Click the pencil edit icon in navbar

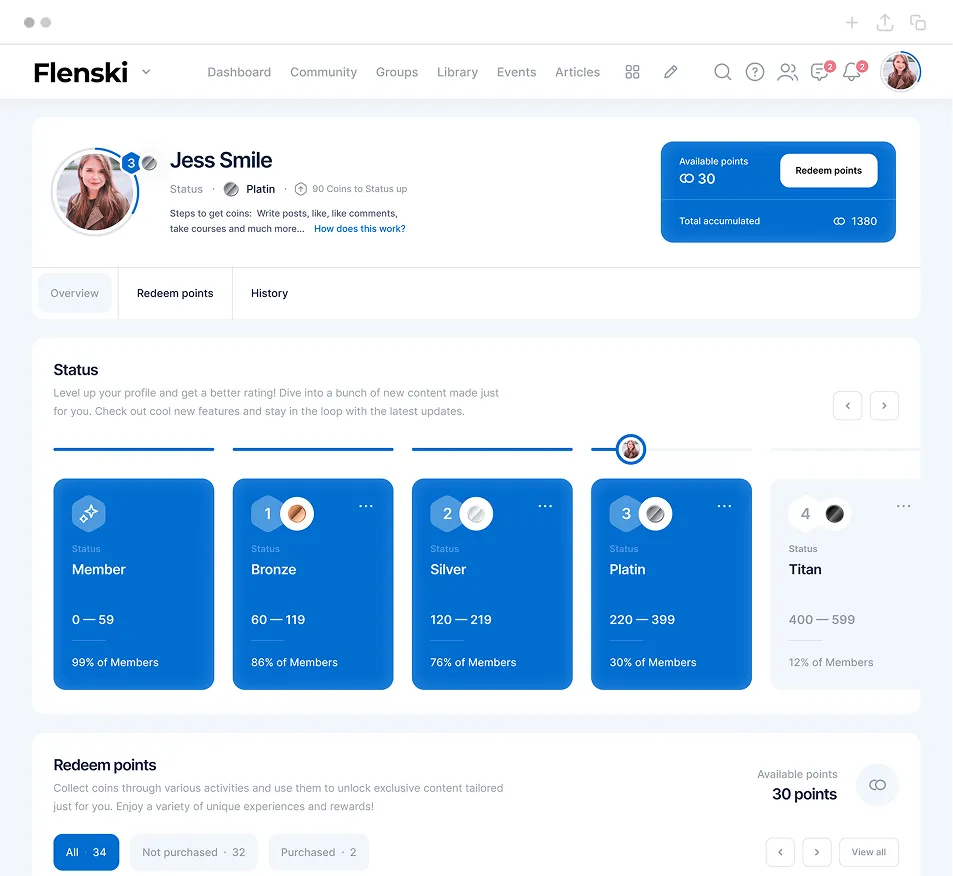click(x=671, y=72)
